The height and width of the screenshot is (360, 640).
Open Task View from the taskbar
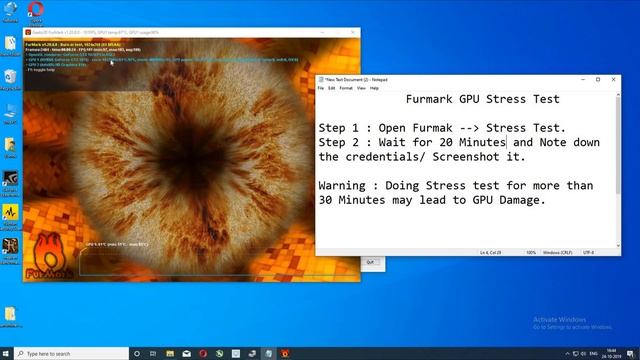tap(153, 353)
